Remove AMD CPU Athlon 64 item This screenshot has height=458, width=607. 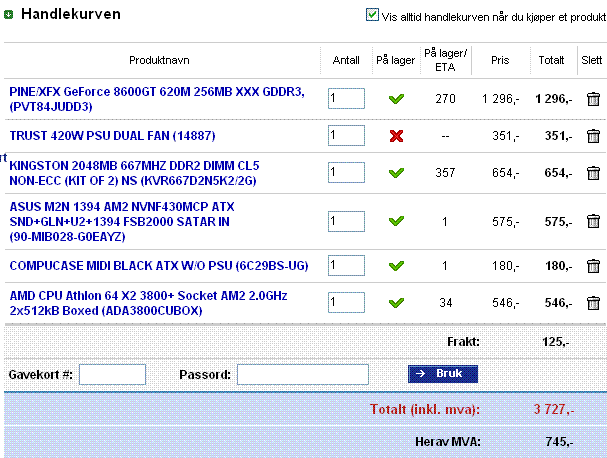click(593, 303)
